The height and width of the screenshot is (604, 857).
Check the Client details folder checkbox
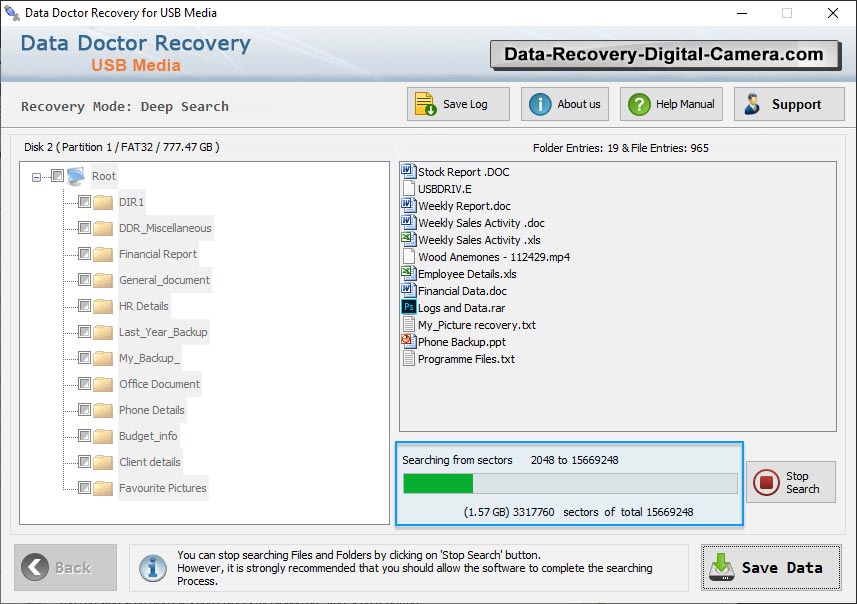(84, 462)
